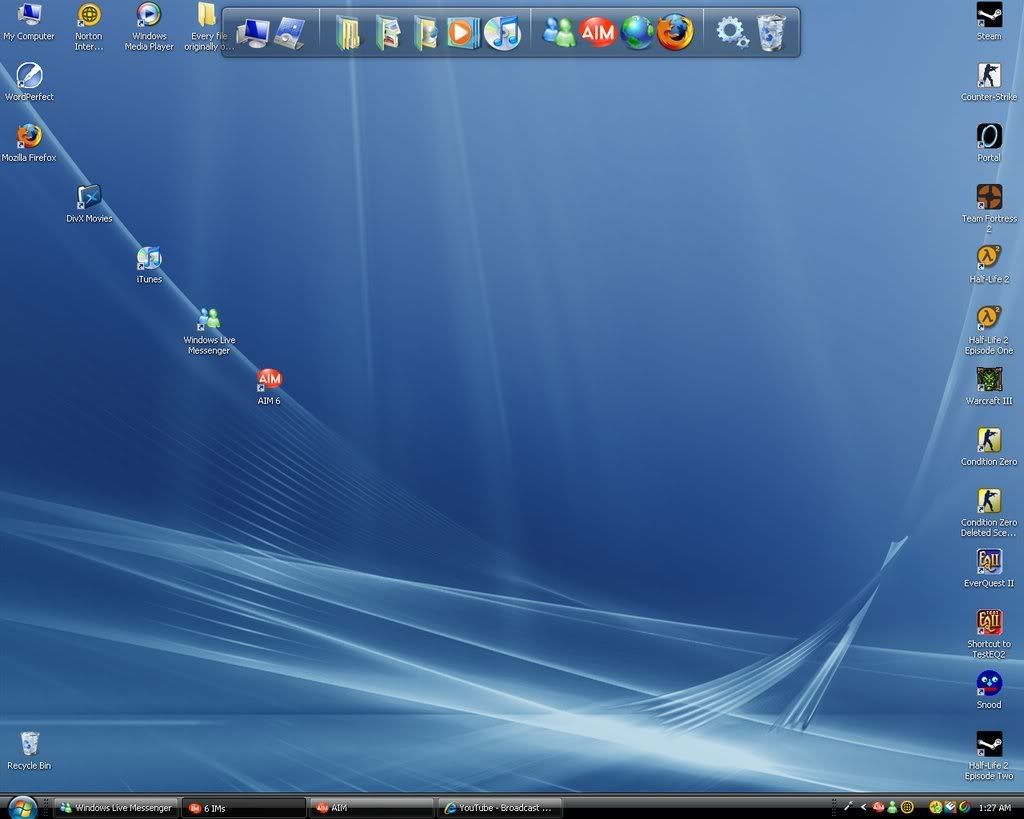Click the green Messenger tray icon
The image size is (1024, 819).
(x=892, y=808)
